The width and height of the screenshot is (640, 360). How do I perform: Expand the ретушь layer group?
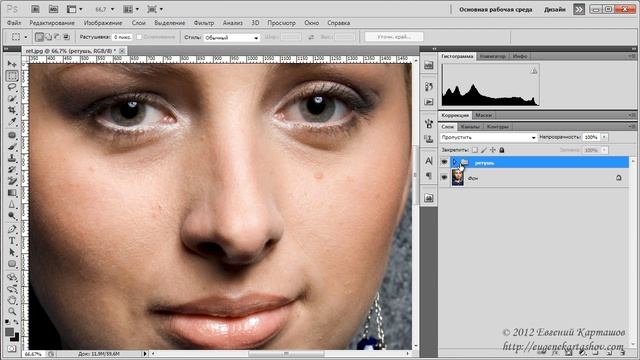[x=455, y=162]
